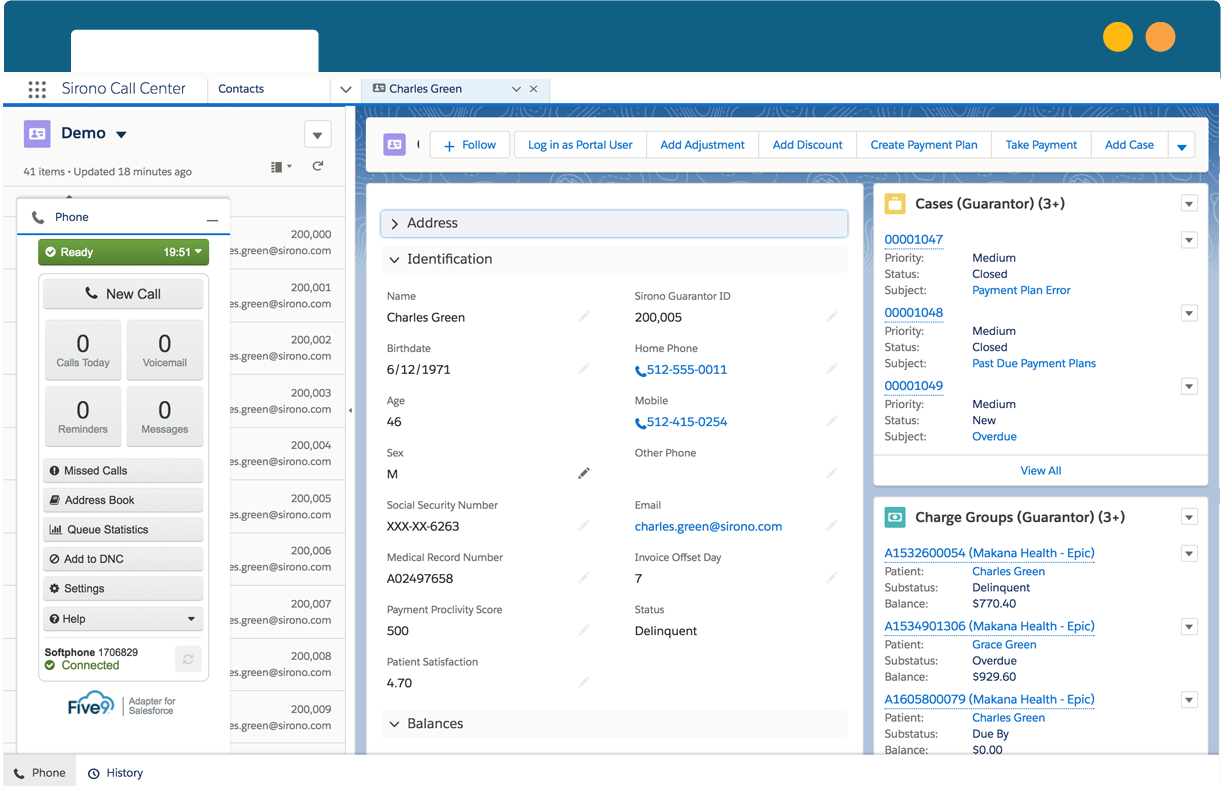Open actions for case 00001047
Screen dimensions: 1224x786
click(1189, 240)
